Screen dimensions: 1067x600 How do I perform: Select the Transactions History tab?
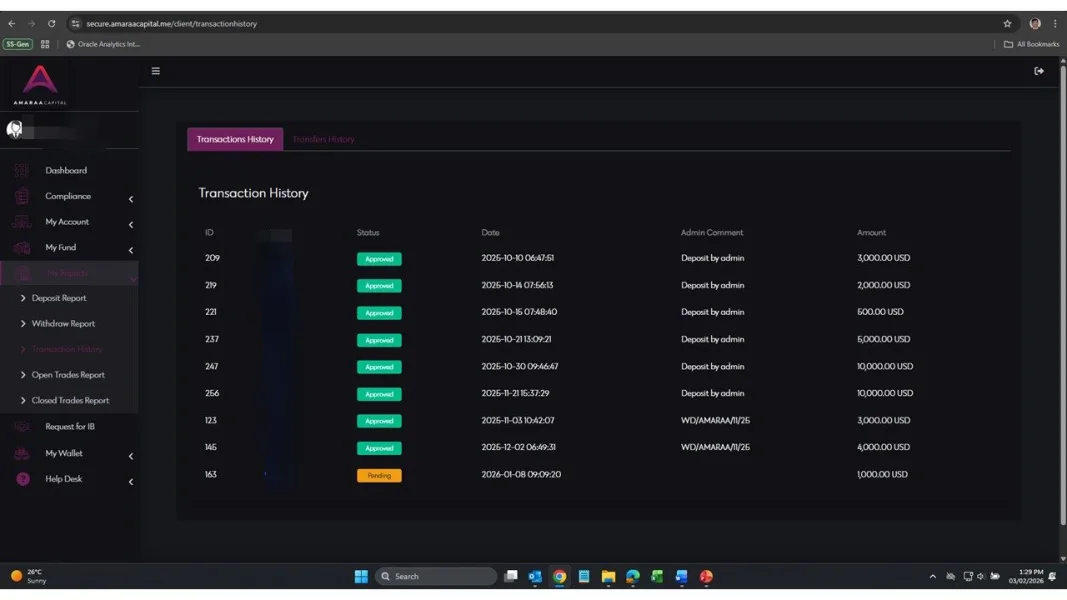click(235, 140)
